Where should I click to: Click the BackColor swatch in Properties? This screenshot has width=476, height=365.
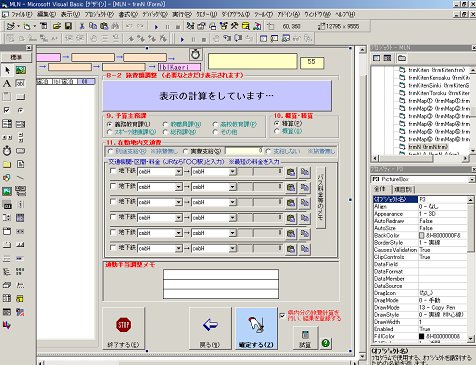[422, 236]
